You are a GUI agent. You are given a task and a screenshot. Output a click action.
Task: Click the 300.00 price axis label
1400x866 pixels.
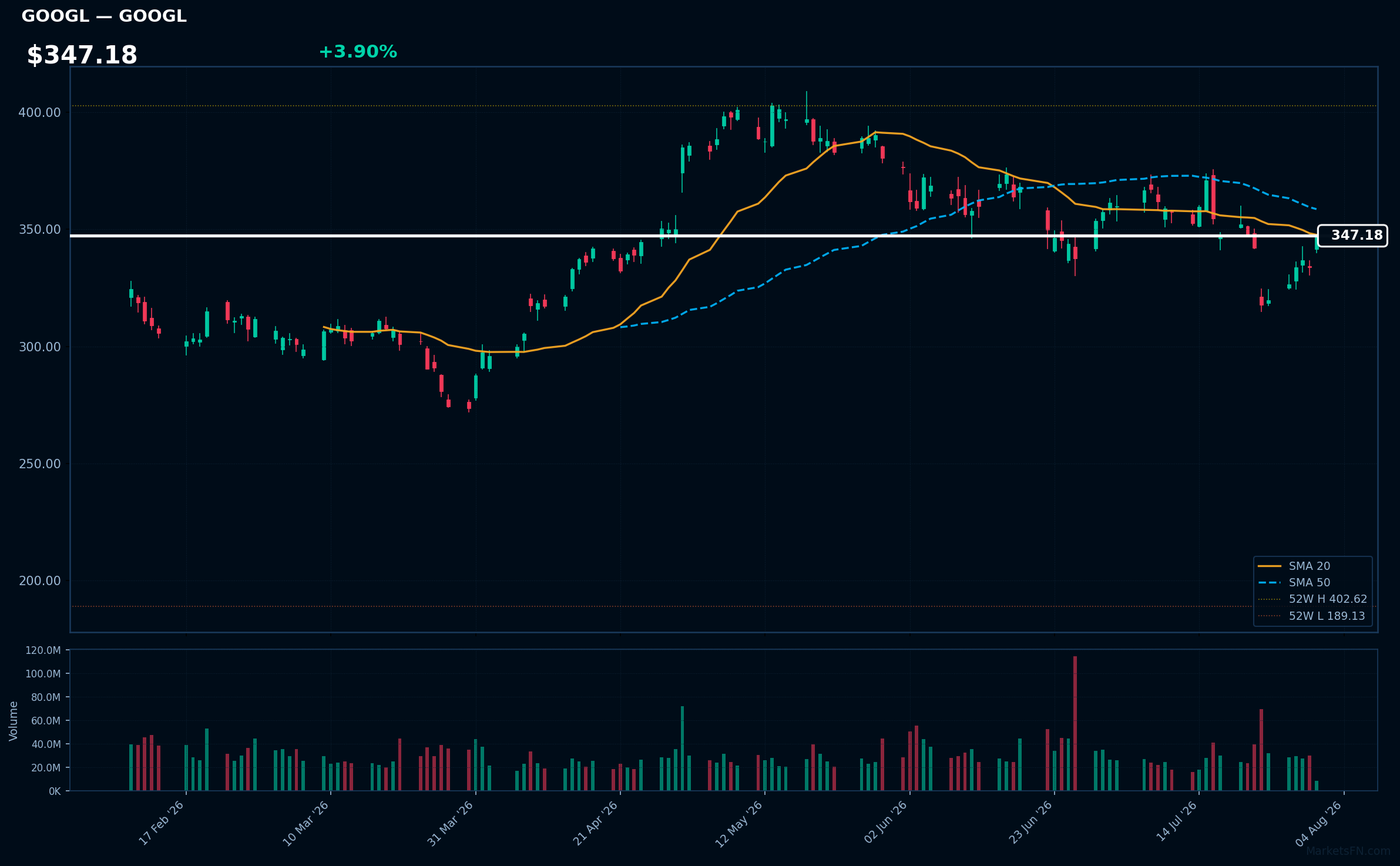click(39, 347)
